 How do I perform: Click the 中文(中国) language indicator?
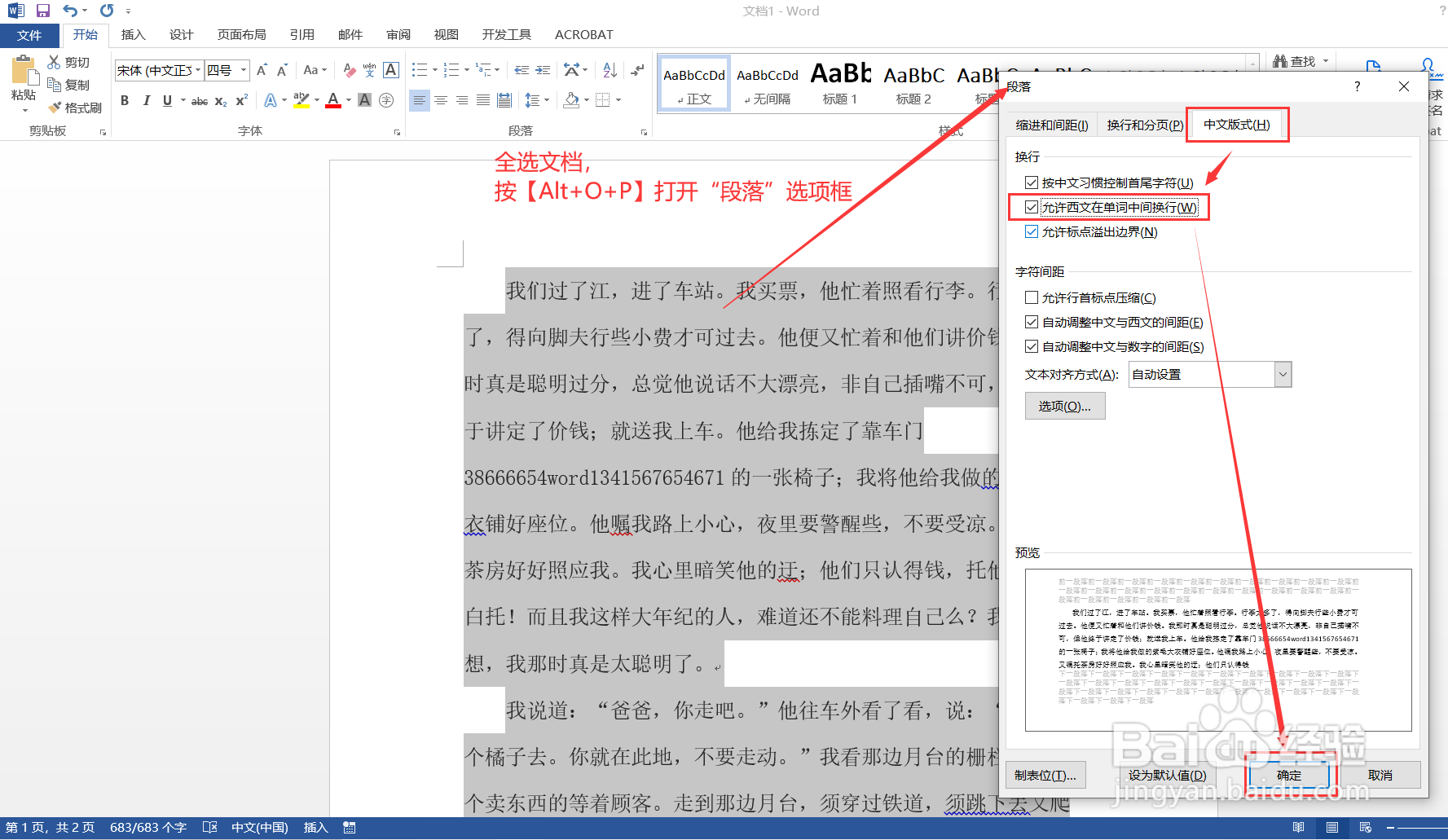[260, 828]
